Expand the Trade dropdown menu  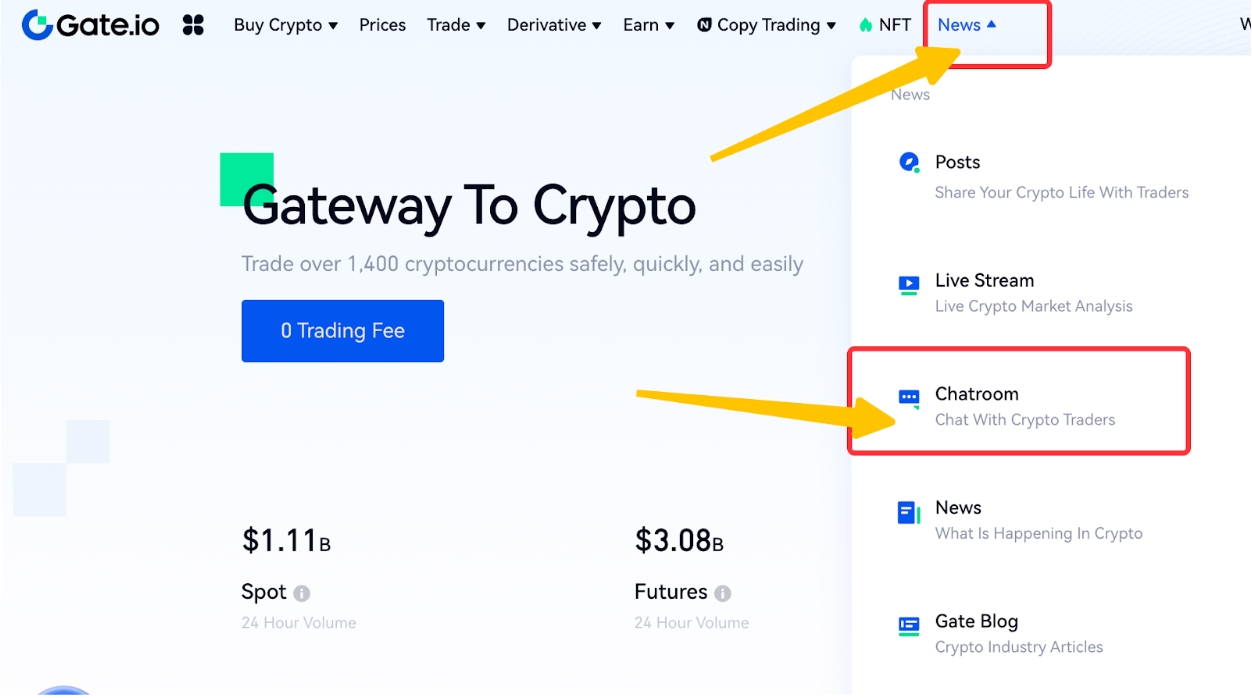(456, 25)
